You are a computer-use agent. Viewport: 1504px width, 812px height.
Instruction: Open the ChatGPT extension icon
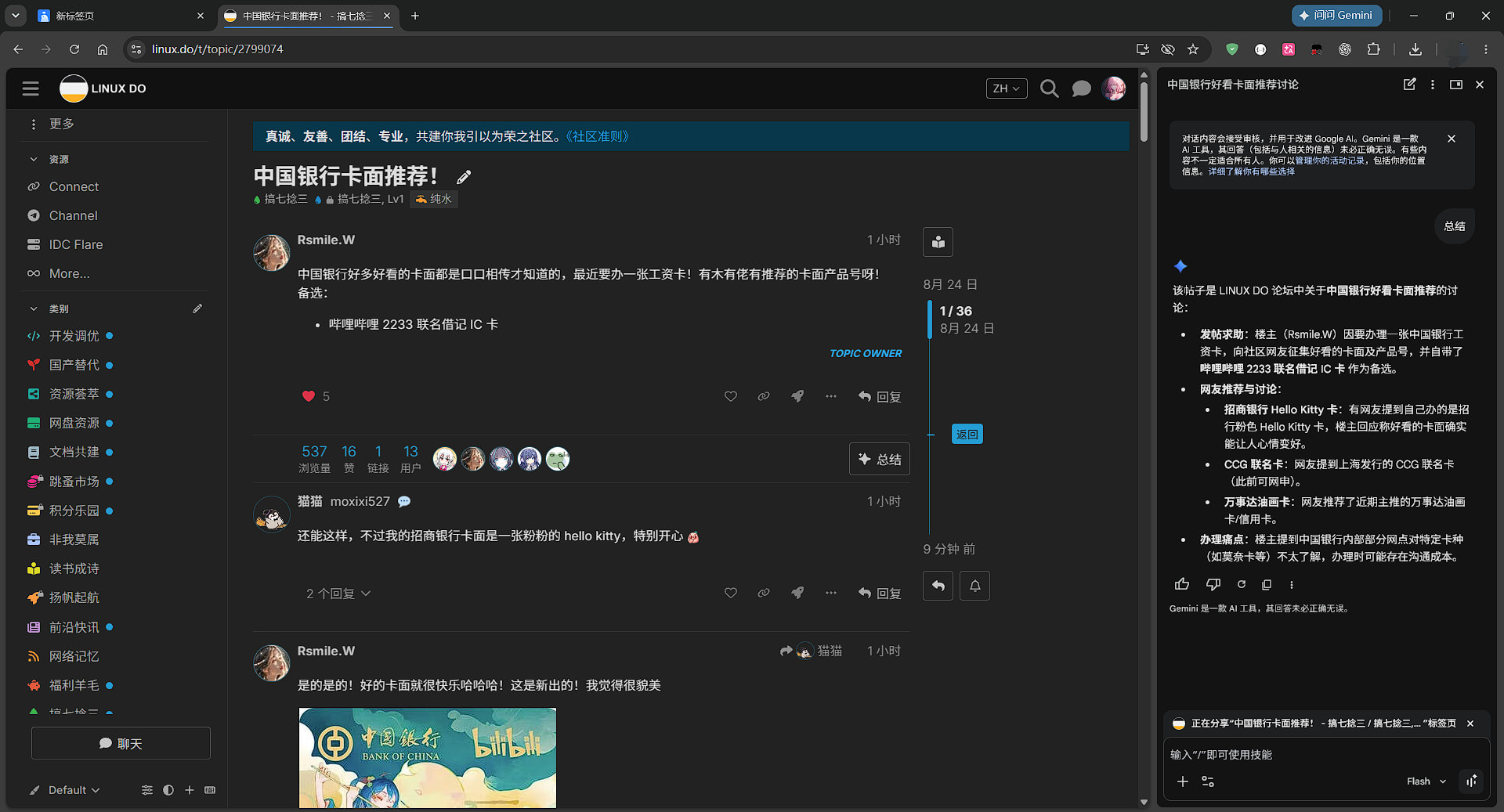[1345, 49]
